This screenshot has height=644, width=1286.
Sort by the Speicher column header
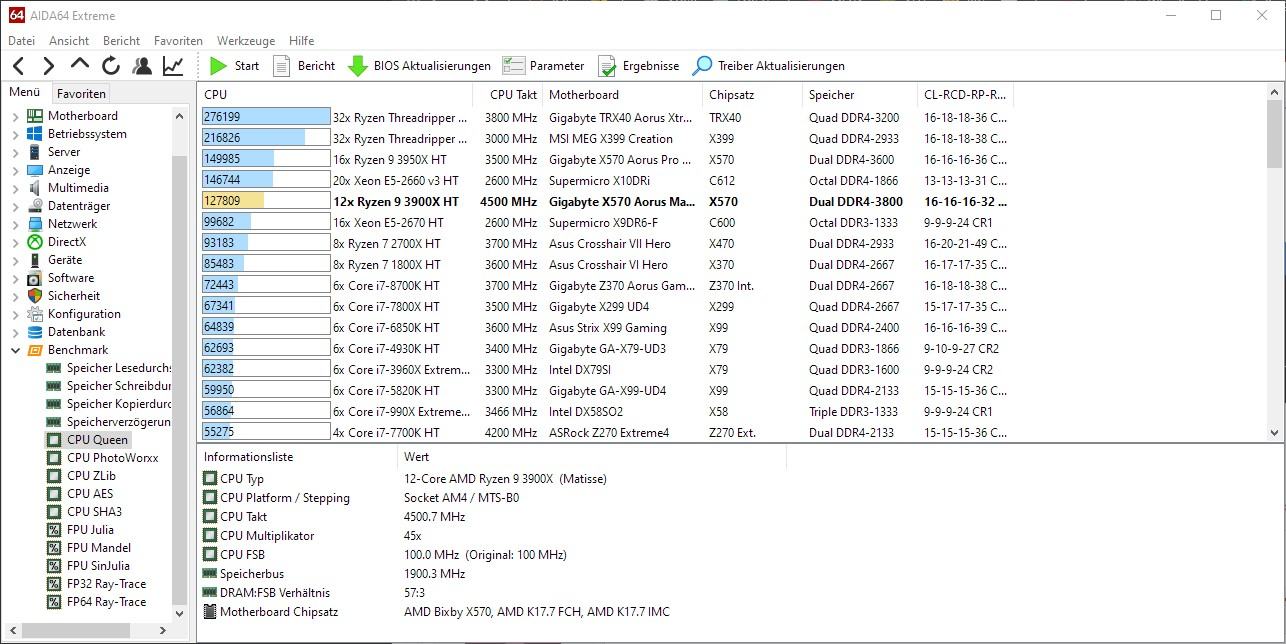[860, 95]
